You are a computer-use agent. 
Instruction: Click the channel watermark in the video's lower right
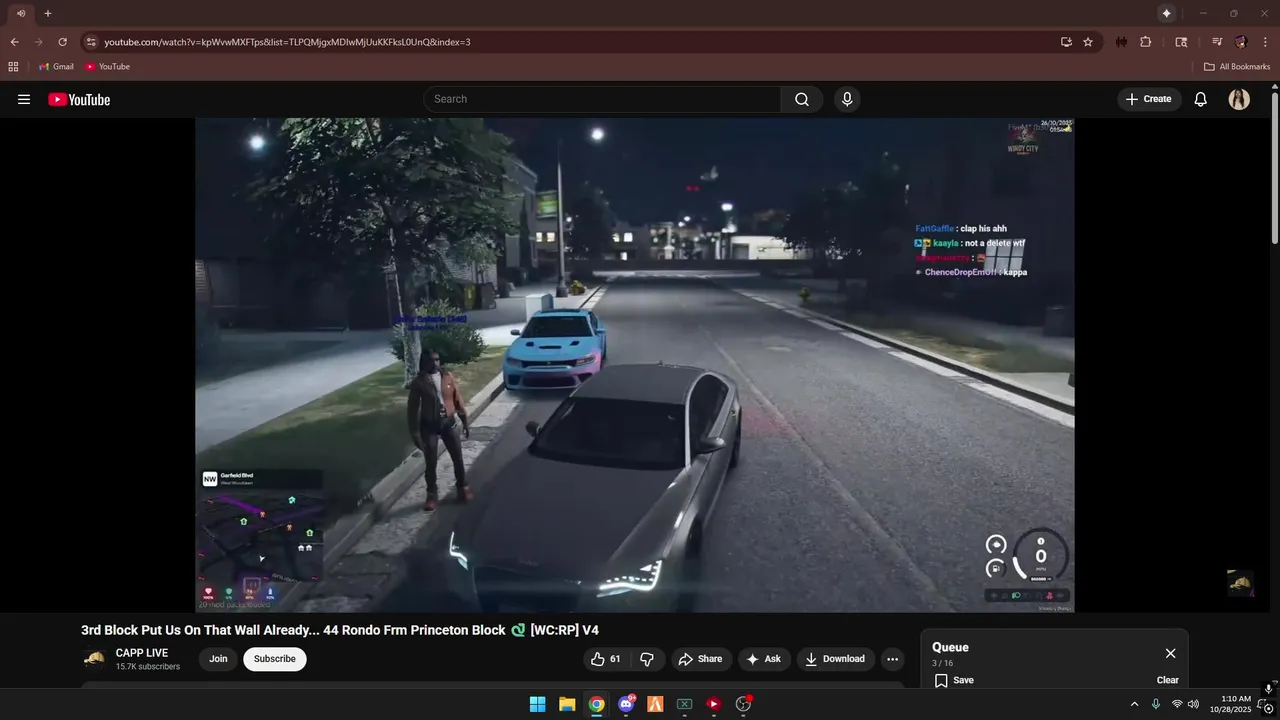(1240, 583)
